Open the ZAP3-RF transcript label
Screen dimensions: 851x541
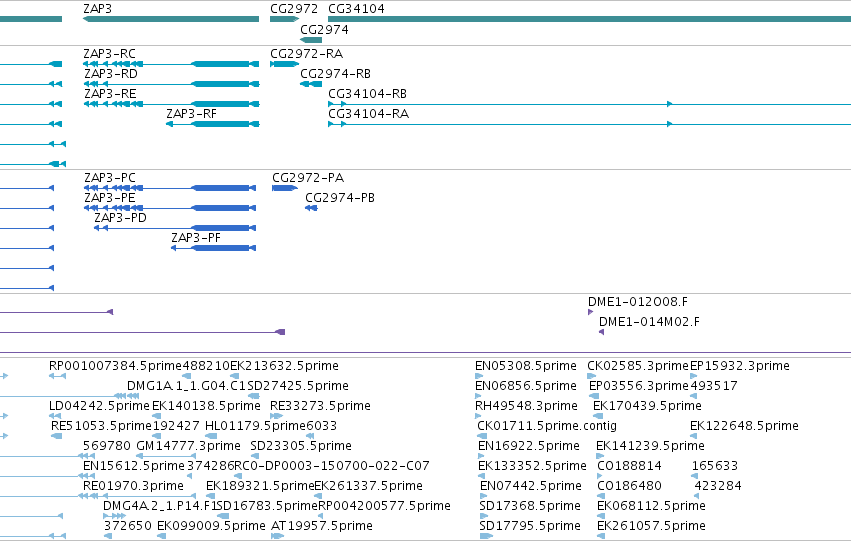click(192, 114)
